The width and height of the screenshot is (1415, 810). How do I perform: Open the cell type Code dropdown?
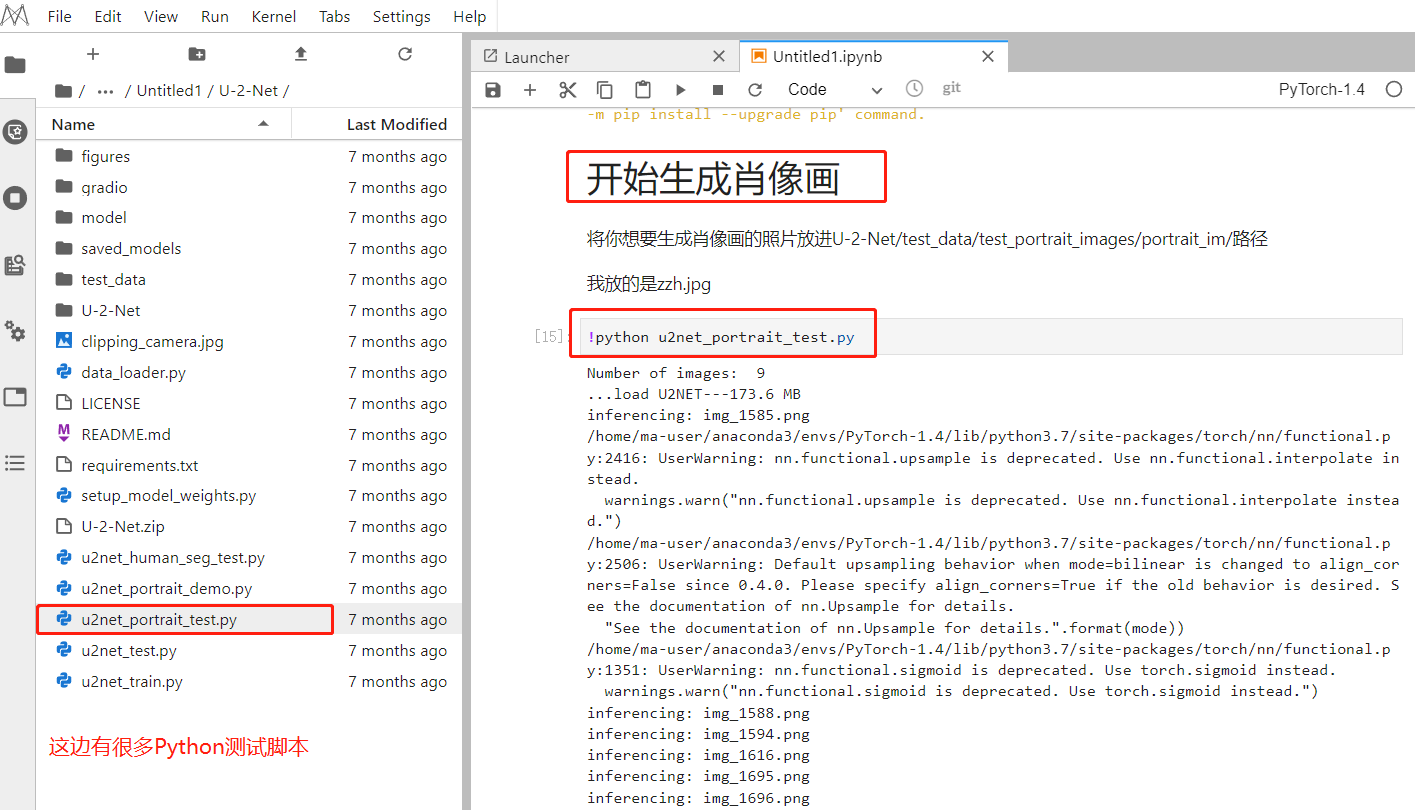[835, 90]
